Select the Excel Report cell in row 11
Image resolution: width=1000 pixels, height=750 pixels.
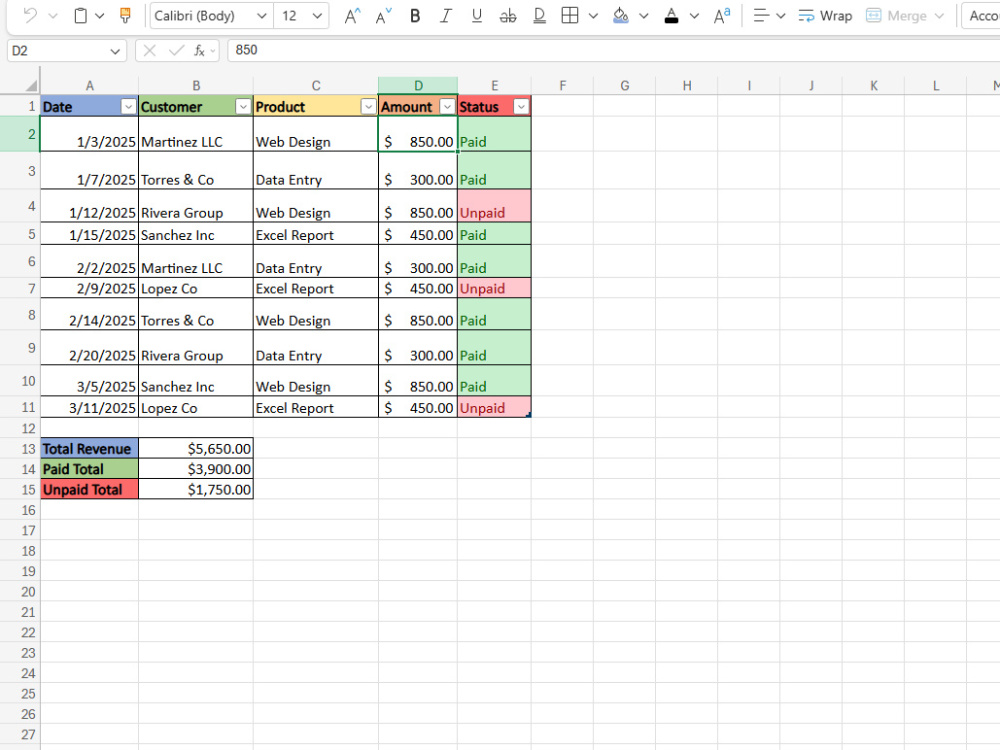(x=316, y=407)
